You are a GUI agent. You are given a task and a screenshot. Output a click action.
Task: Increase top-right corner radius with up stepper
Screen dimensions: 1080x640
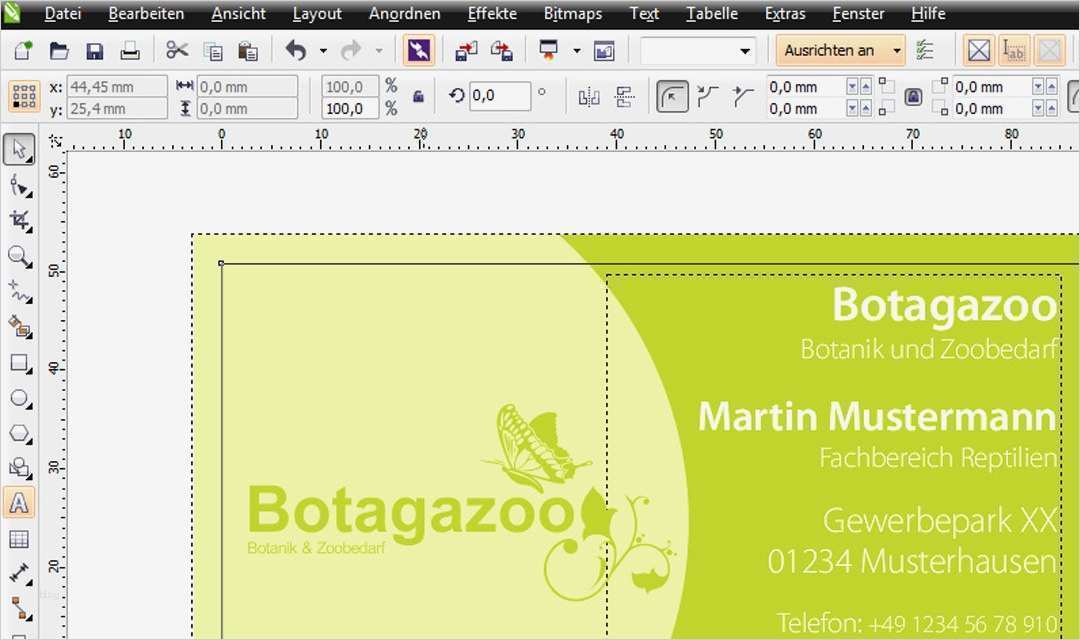[x=1052, y=87]
